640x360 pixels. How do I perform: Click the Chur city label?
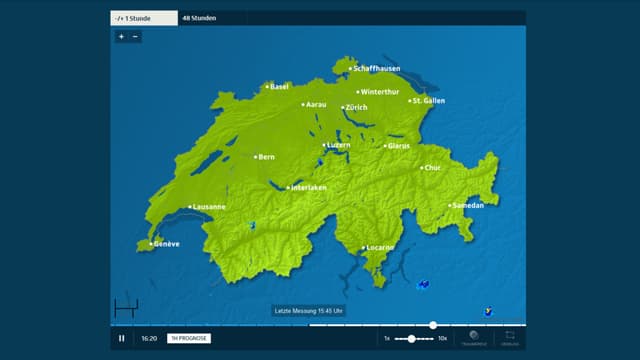(433, 168)
